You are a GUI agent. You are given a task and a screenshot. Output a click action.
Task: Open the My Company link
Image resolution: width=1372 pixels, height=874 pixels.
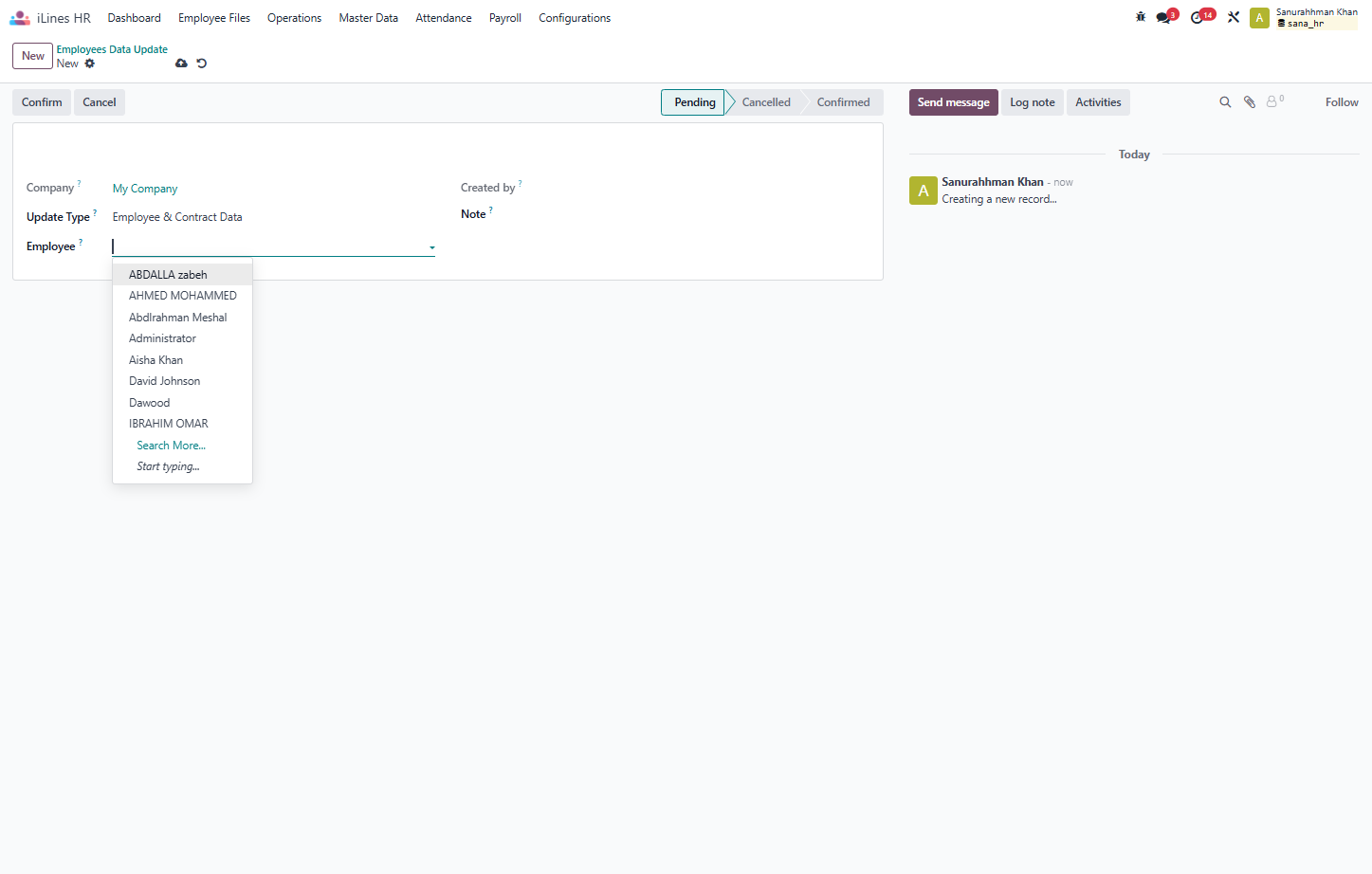145,189
